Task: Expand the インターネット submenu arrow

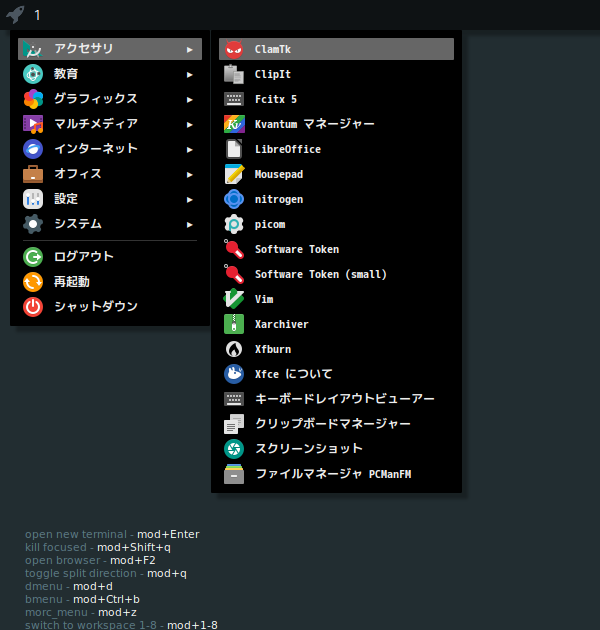Action: pos(189,149)
